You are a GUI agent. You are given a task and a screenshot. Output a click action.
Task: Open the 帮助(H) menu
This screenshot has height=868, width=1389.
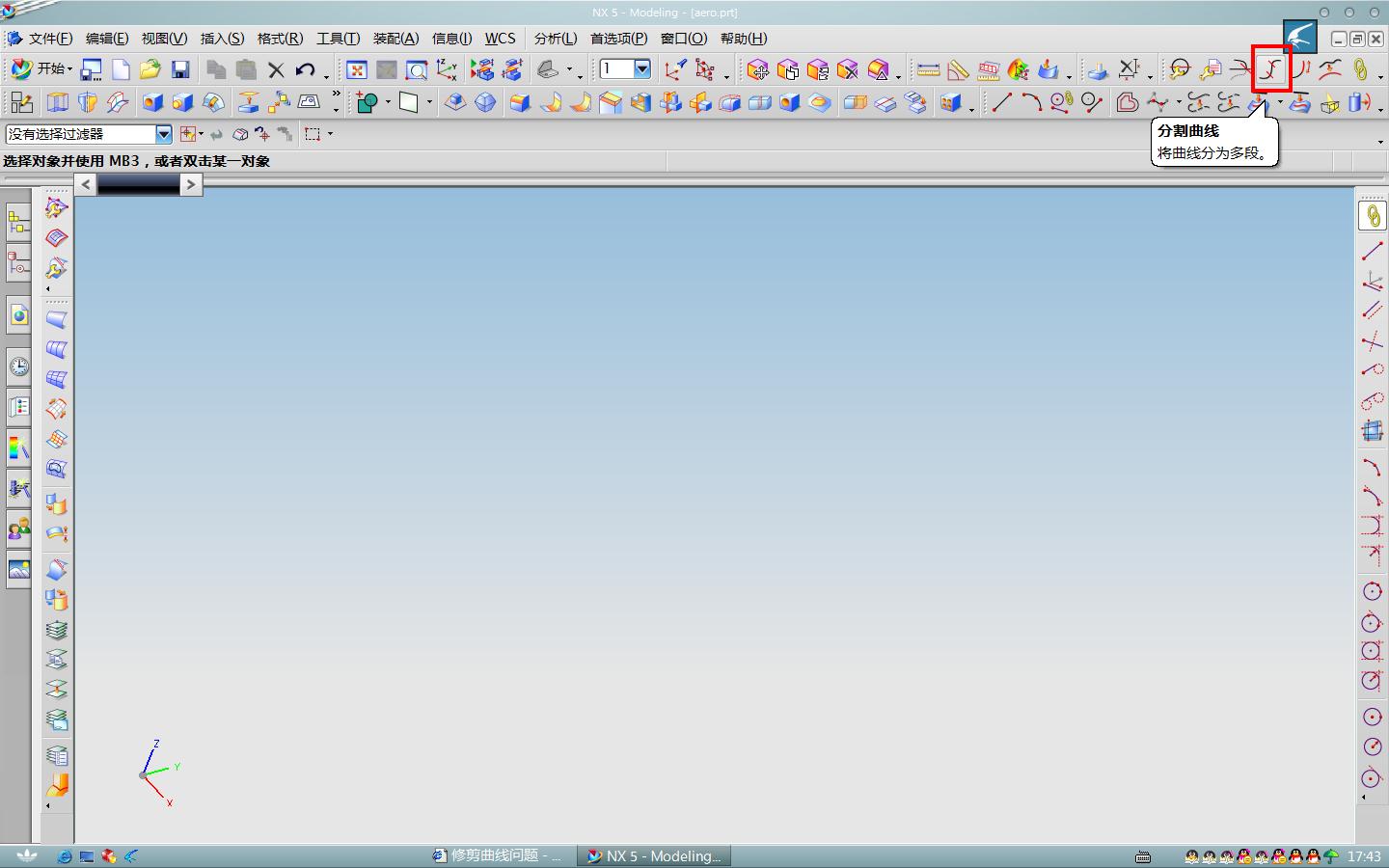744,39
